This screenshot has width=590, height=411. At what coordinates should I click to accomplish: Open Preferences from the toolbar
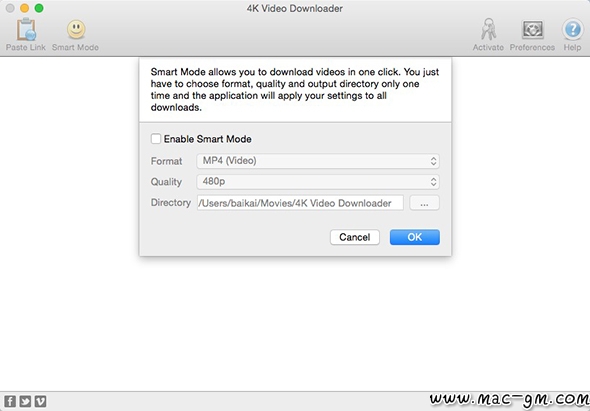click(532, 30)
